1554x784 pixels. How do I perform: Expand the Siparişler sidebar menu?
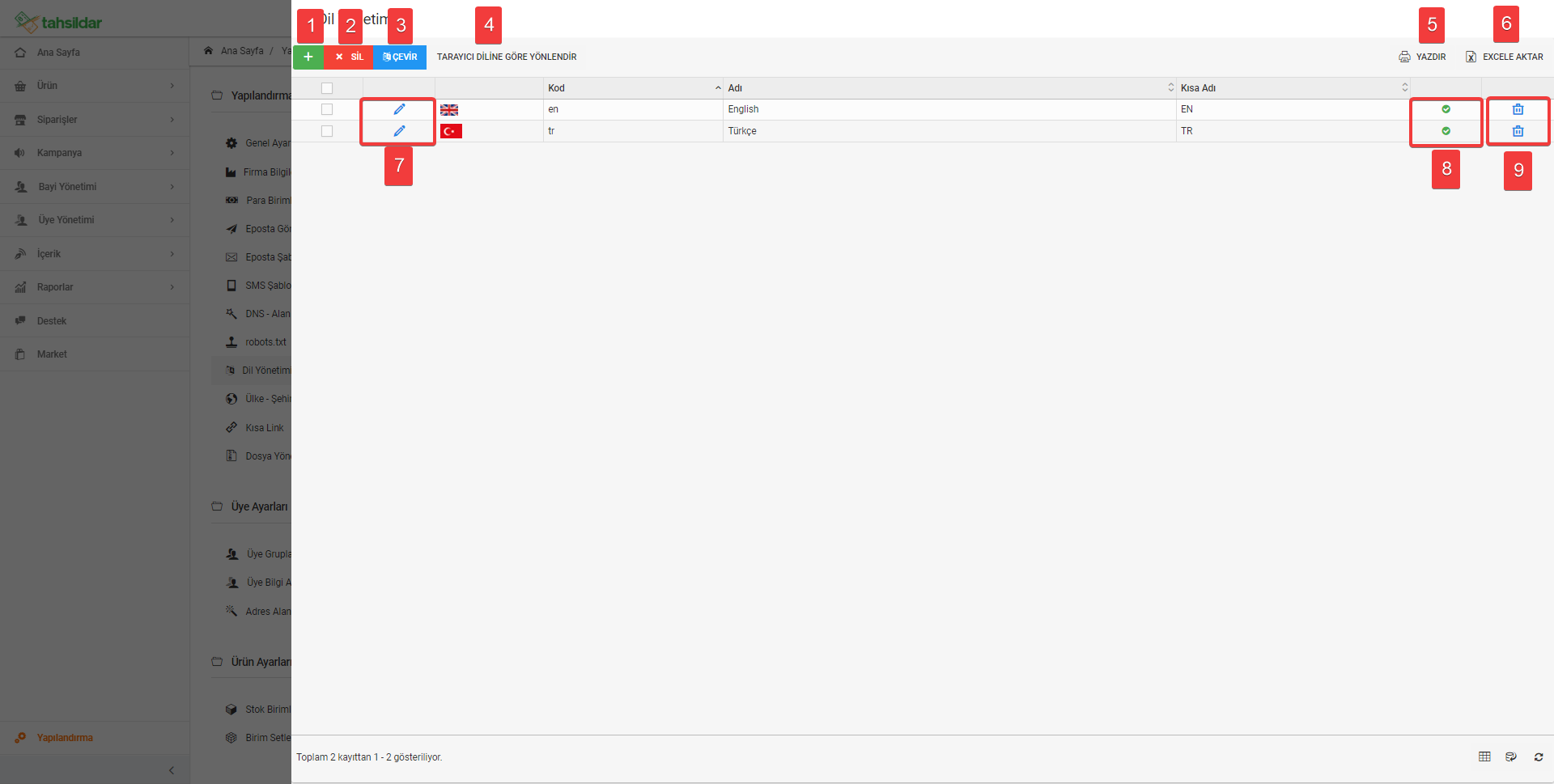click(x=95, y=120)
